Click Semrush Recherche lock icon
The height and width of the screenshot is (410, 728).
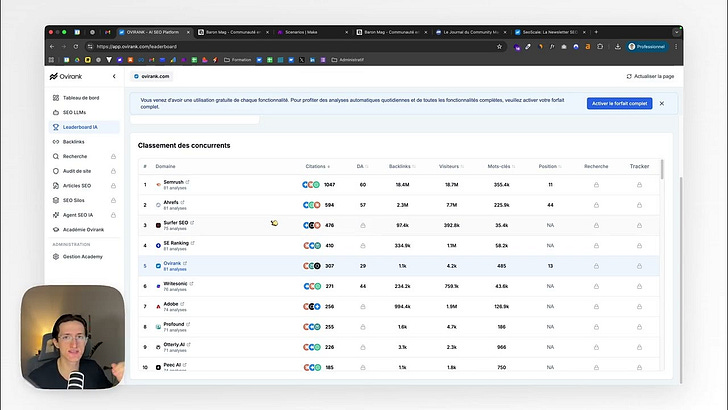point(596,185)
